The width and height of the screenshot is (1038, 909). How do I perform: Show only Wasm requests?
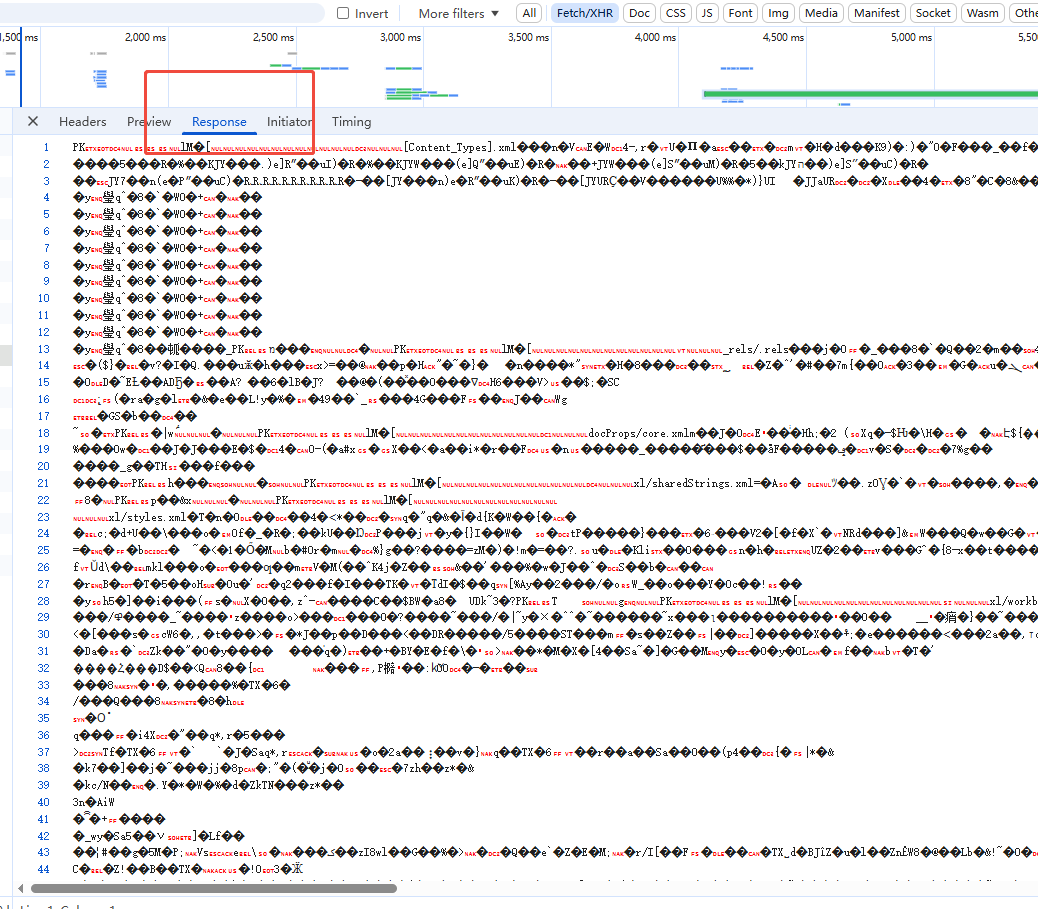[982, 13]
